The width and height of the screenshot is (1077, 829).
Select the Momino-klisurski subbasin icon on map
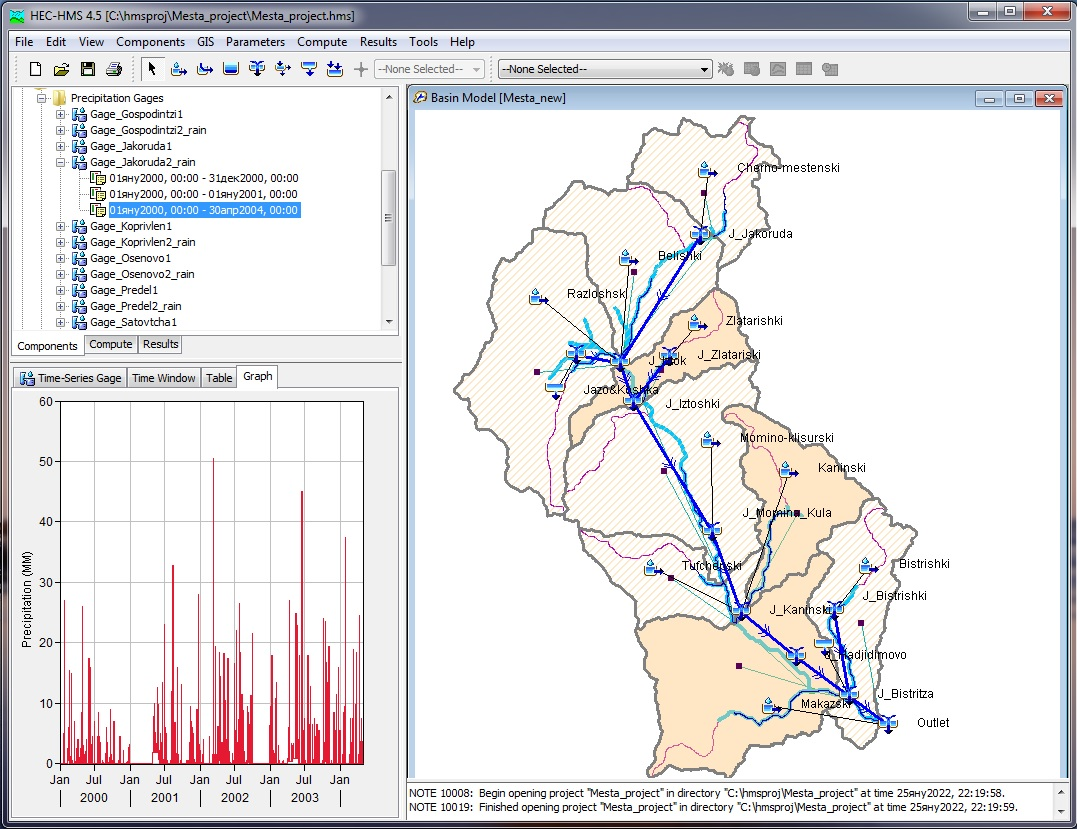coord(710,440)
